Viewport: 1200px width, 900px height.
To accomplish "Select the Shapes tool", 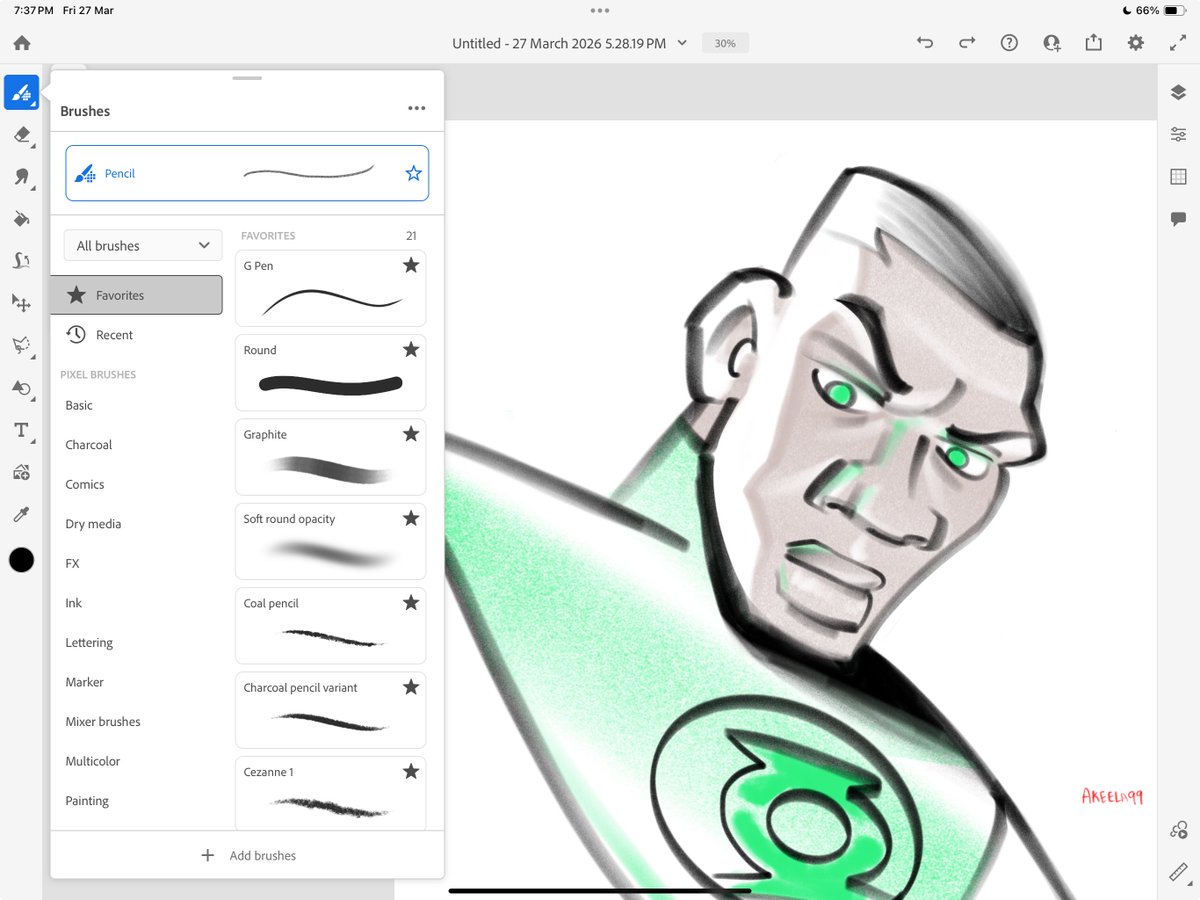I will click(x=22, y=387).
